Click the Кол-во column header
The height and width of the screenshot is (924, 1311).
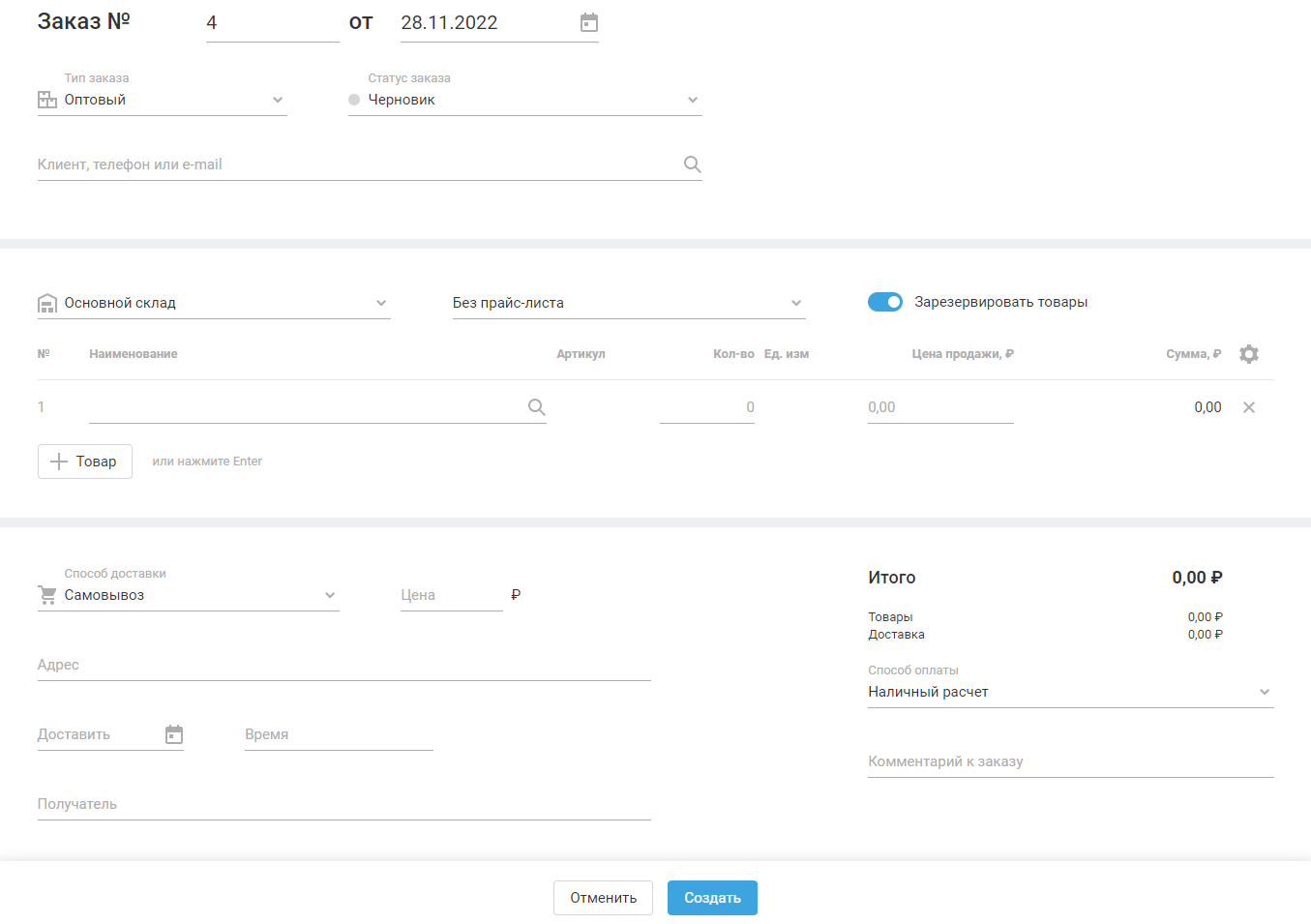(733, 354)
